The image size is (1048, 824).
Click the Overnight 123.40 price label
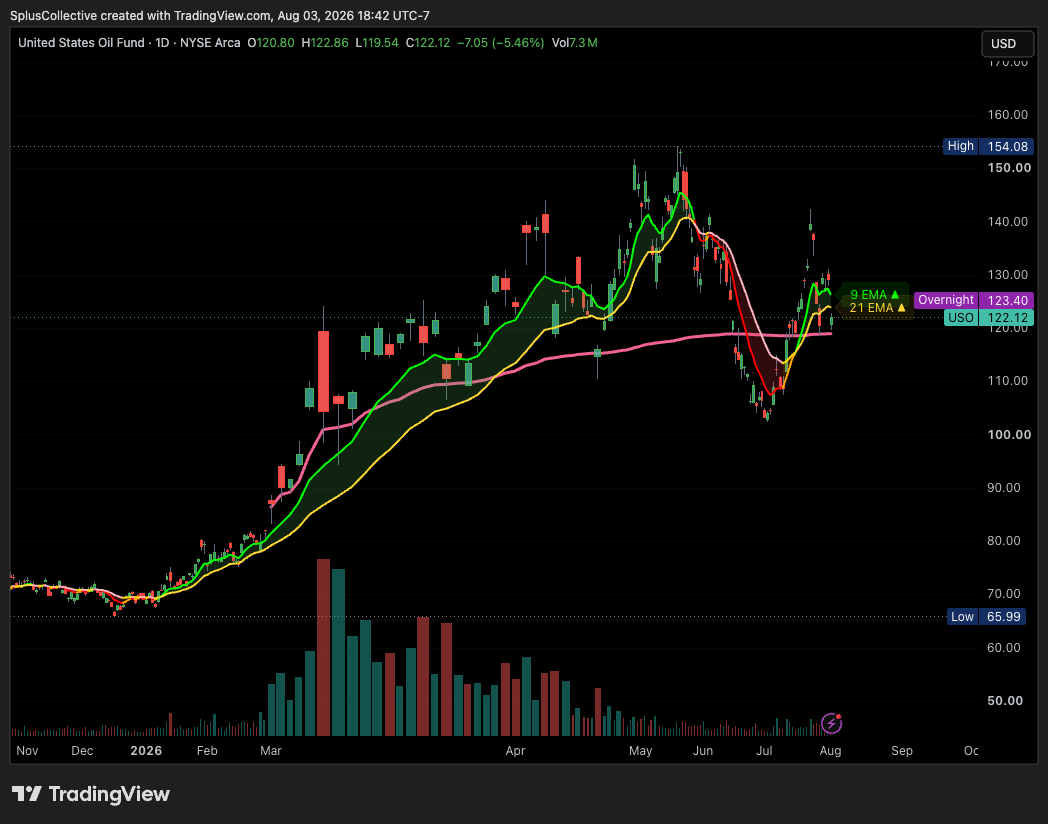(974, 300)
